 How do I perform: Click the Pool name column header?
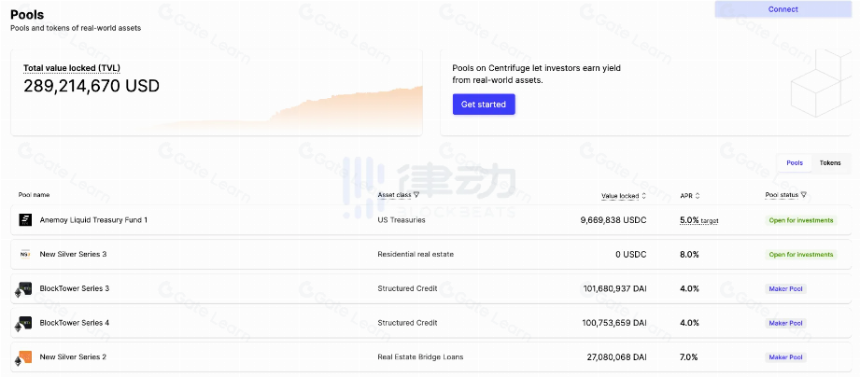34,195
